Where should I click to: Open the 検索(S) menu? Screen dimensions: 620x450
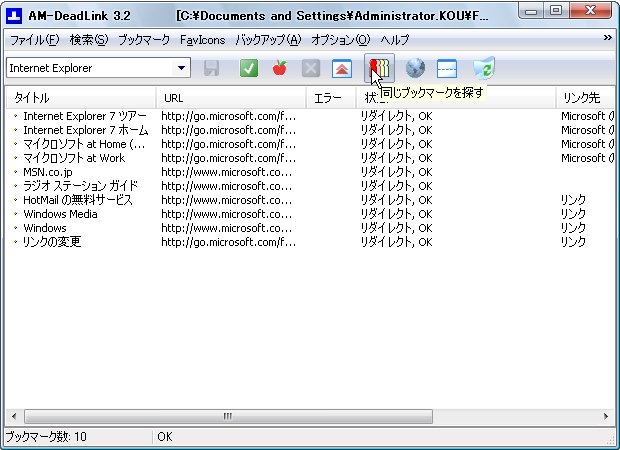89,40
